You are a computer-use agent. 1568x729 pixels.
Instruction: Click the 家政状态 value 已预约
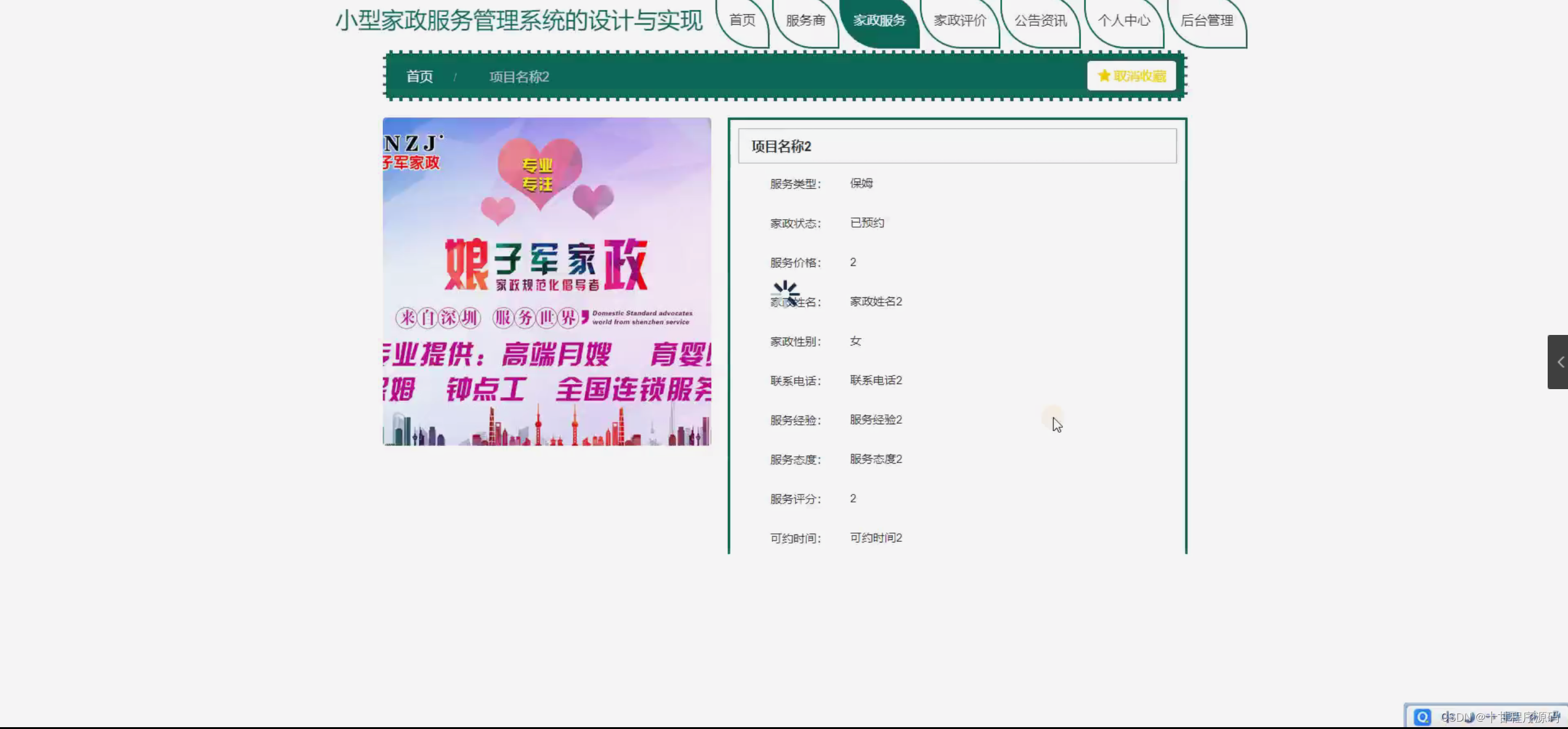coord(867,223)
